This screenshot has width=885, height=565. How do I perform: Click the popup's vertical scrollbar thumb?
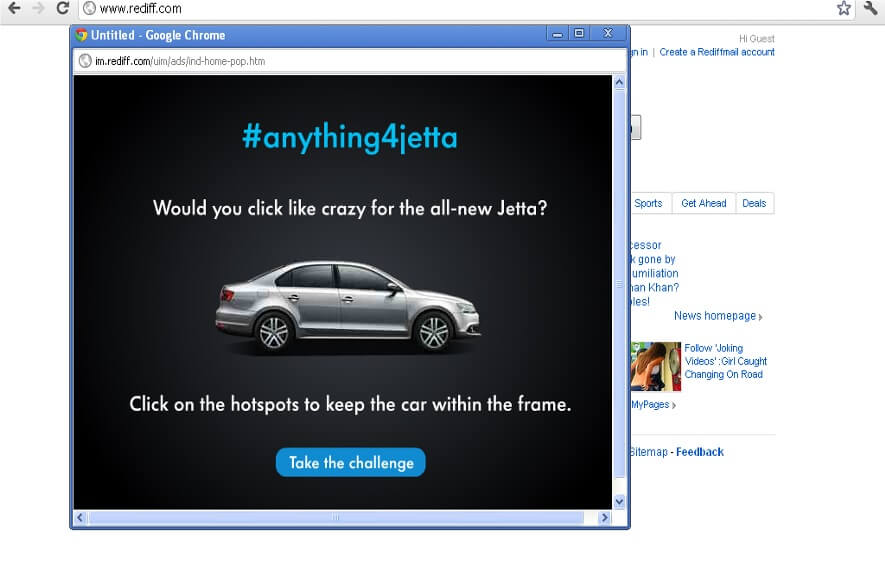[x=619, y=284]
